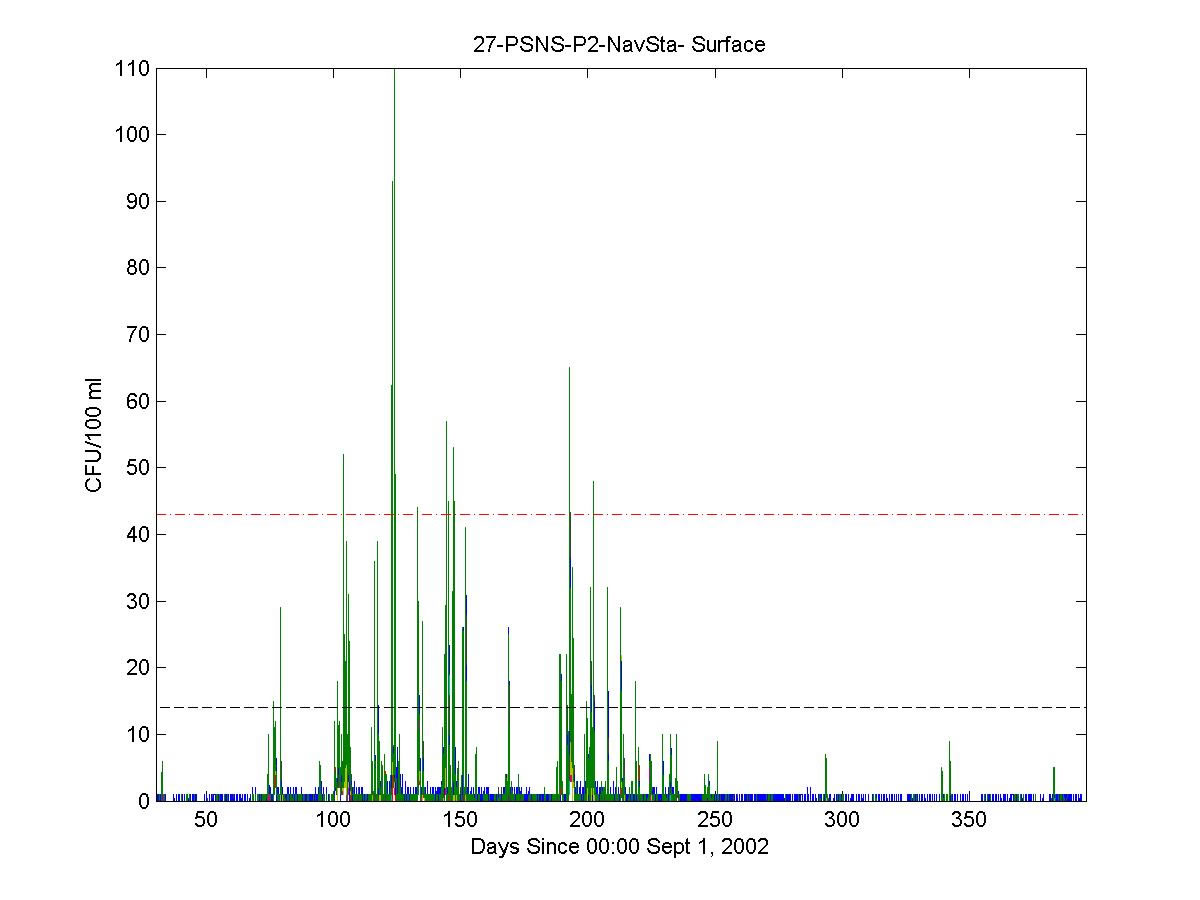Click the x-axis label "Days Since 00:00 Sept 1, 2002"
The height and width of the screenshot is (900, 1200).
pos(619,847)
